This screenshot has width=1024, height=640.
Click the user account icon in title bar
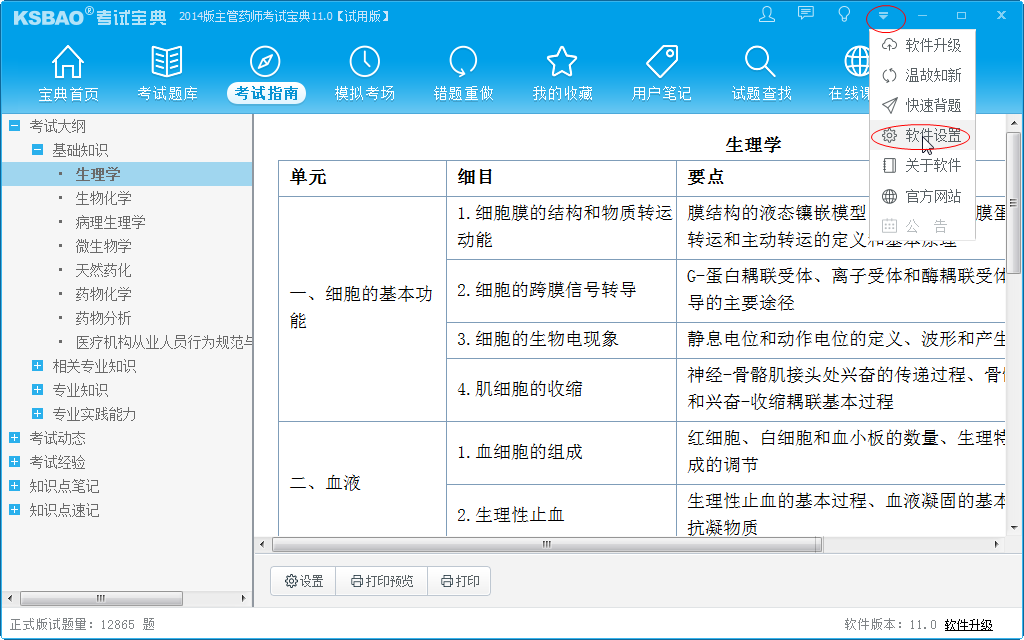tap(767, 14)
